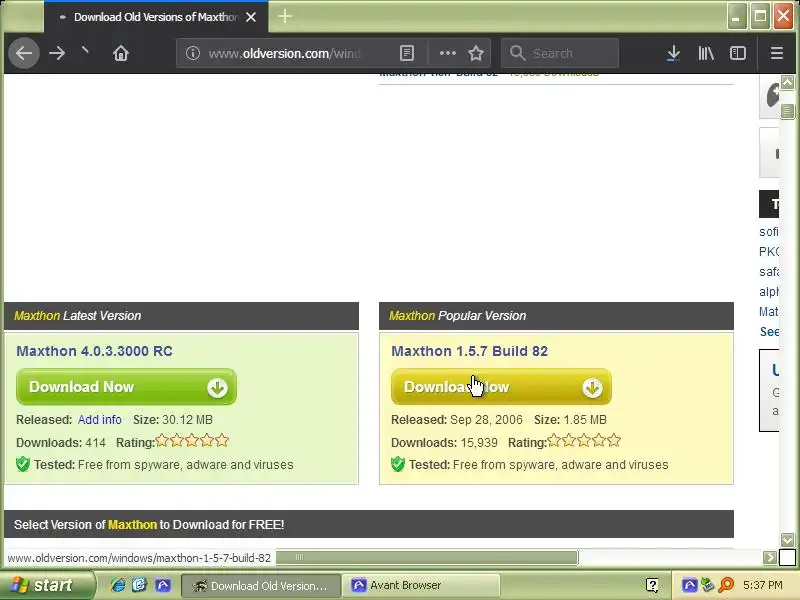Screen dimensions: 800x600
Task: Launch Avant Browser quick launch icon
Action: pos(163,585)
